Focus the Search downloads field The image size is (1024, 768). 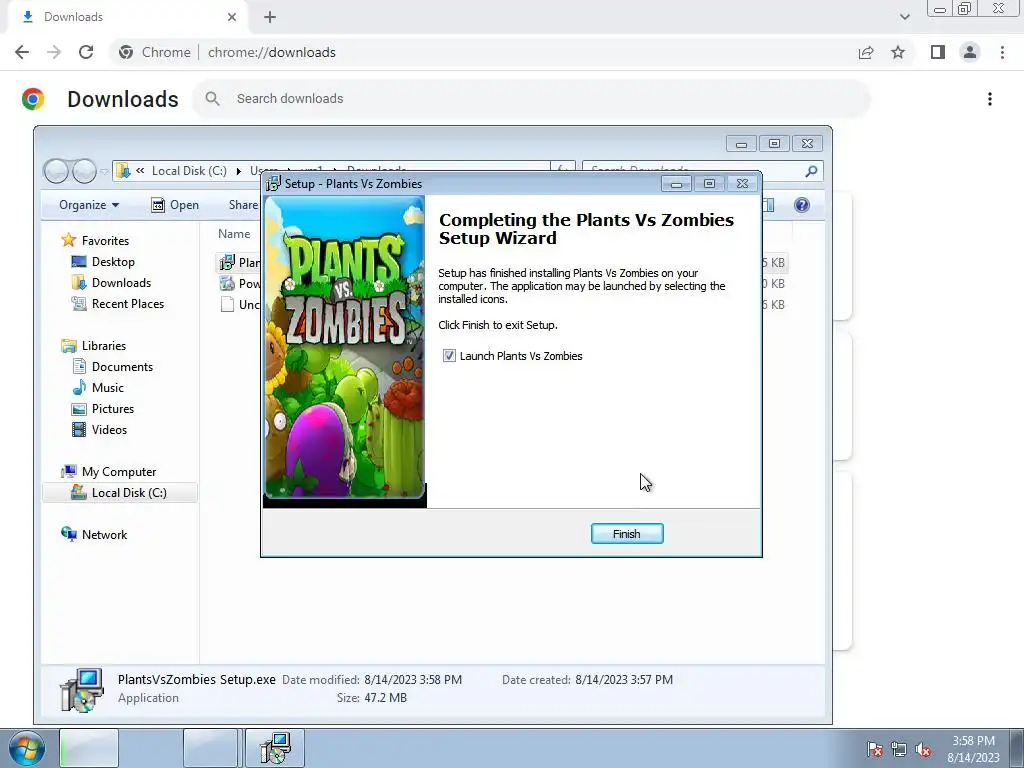[532, 99]
